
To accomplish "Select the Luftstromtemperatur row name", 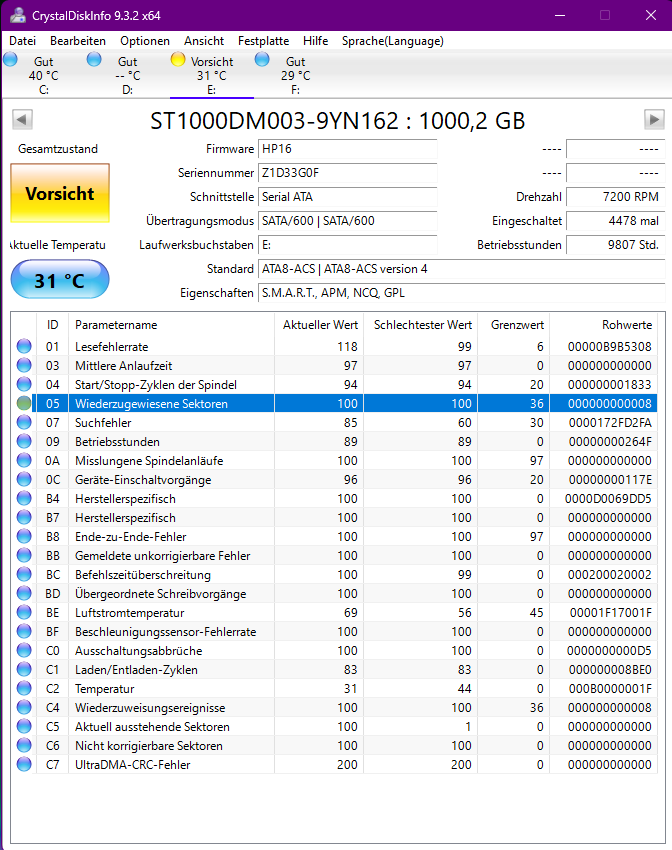I will tap(130, 613).
